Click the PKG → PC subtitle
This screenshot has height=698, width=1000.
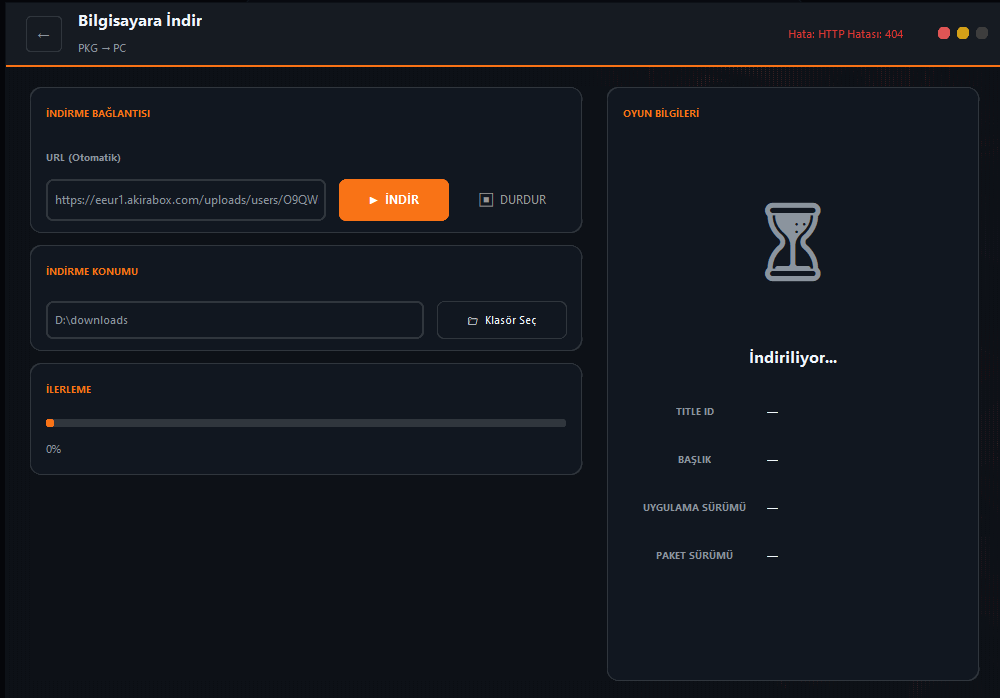pos(102,48)
